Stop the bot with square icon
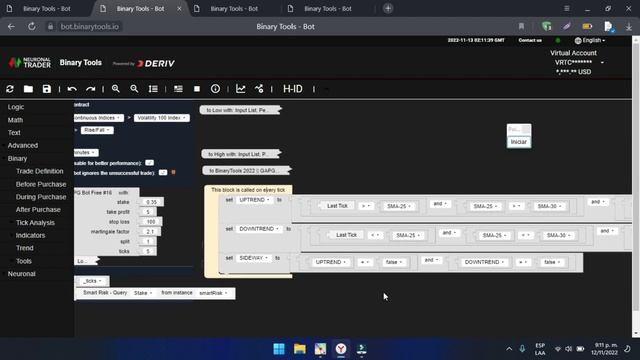This screenshot has height=360, width=640. (197, 89)
